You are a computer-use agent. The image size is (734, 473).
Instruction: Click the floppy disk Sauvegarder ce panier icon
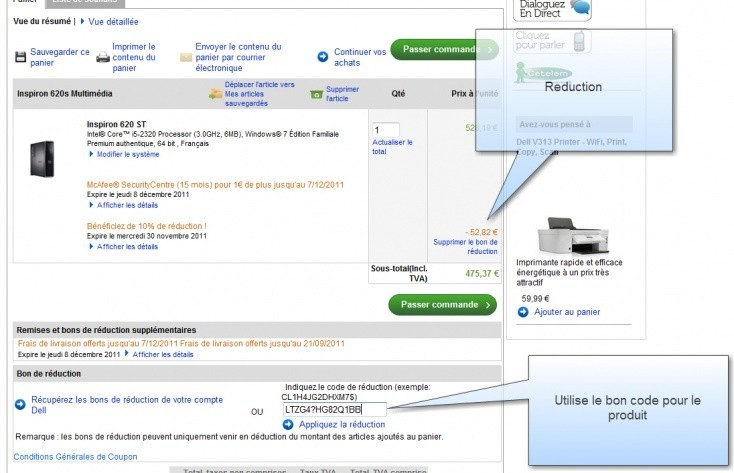[21, 57]
